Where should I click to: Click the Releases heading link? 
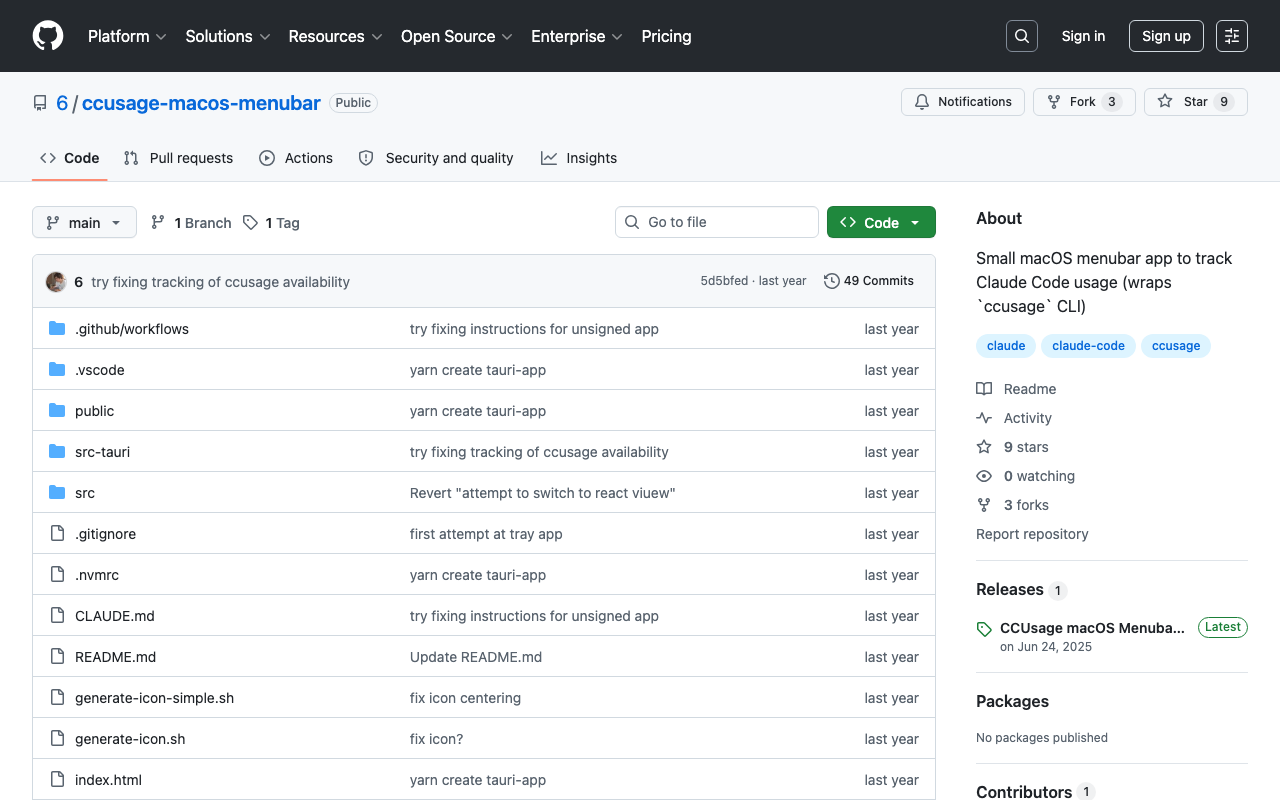pos(1010,590)
